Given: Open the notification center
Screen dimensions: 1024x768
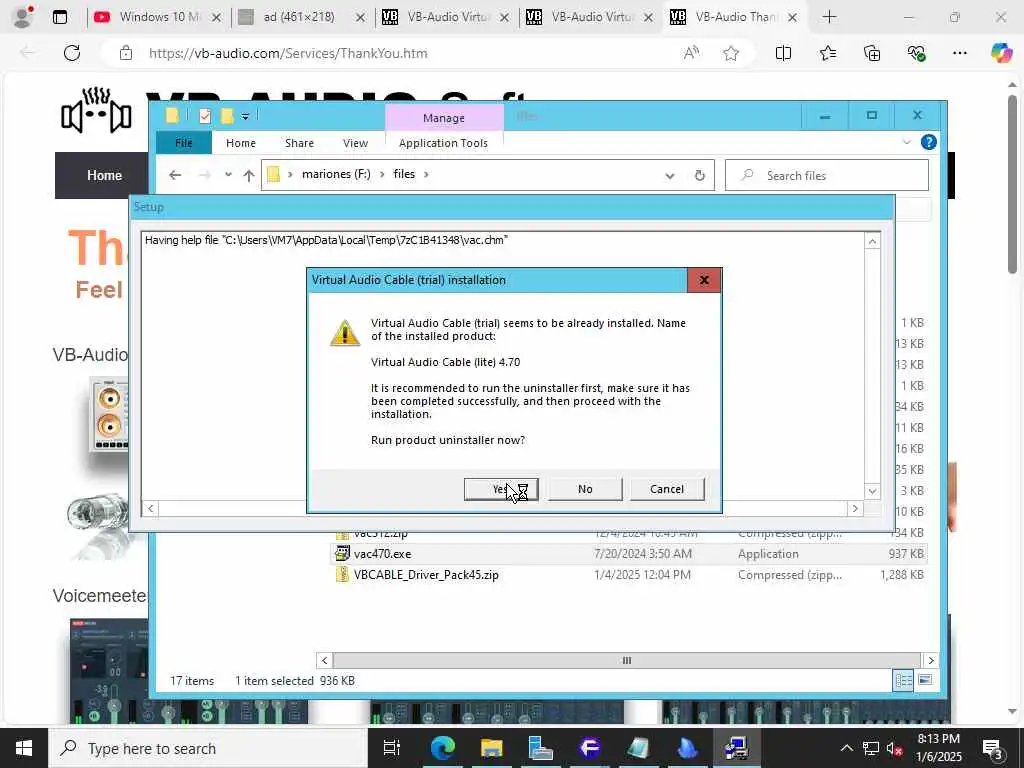Looking at the screenshot, I should [x=993, y=749].
